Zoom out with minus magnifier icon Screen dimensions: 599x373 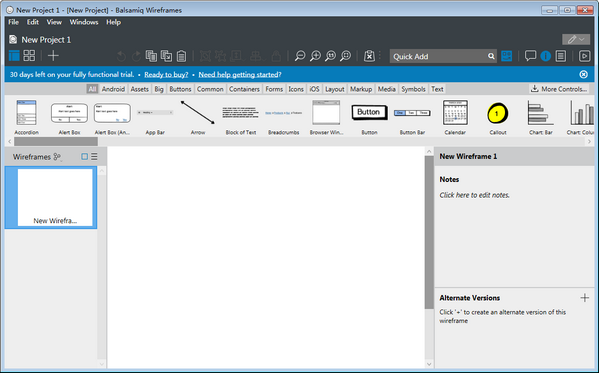coord(300,56)
